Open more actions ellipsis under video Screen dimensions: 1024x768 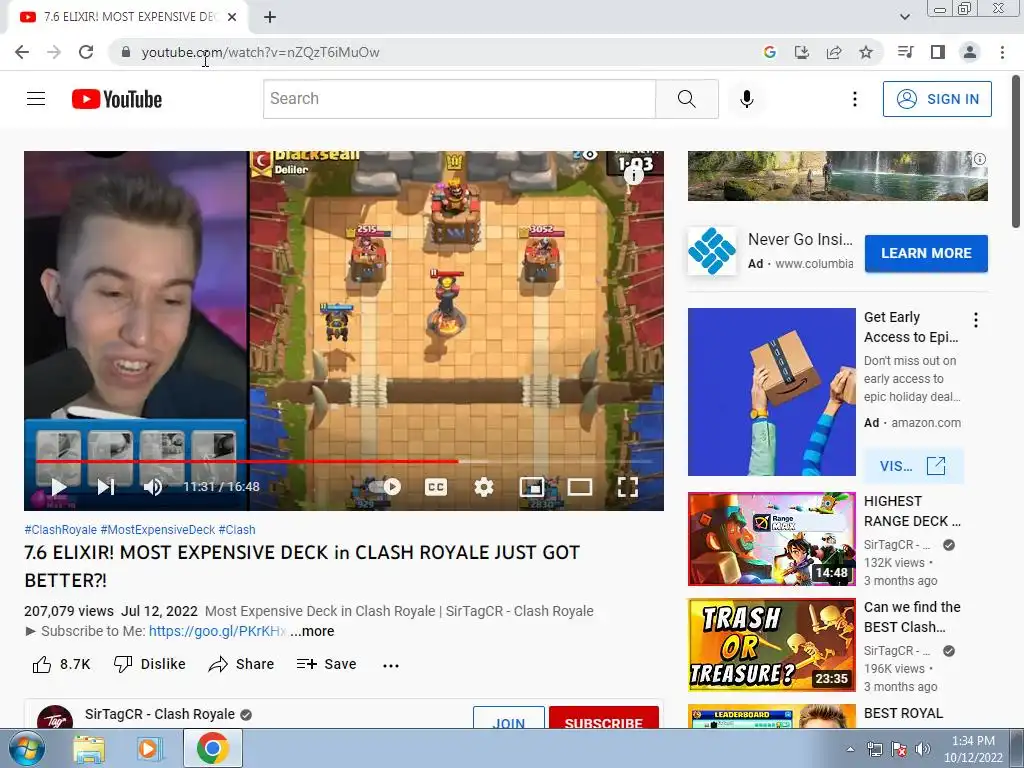[391, 665]
